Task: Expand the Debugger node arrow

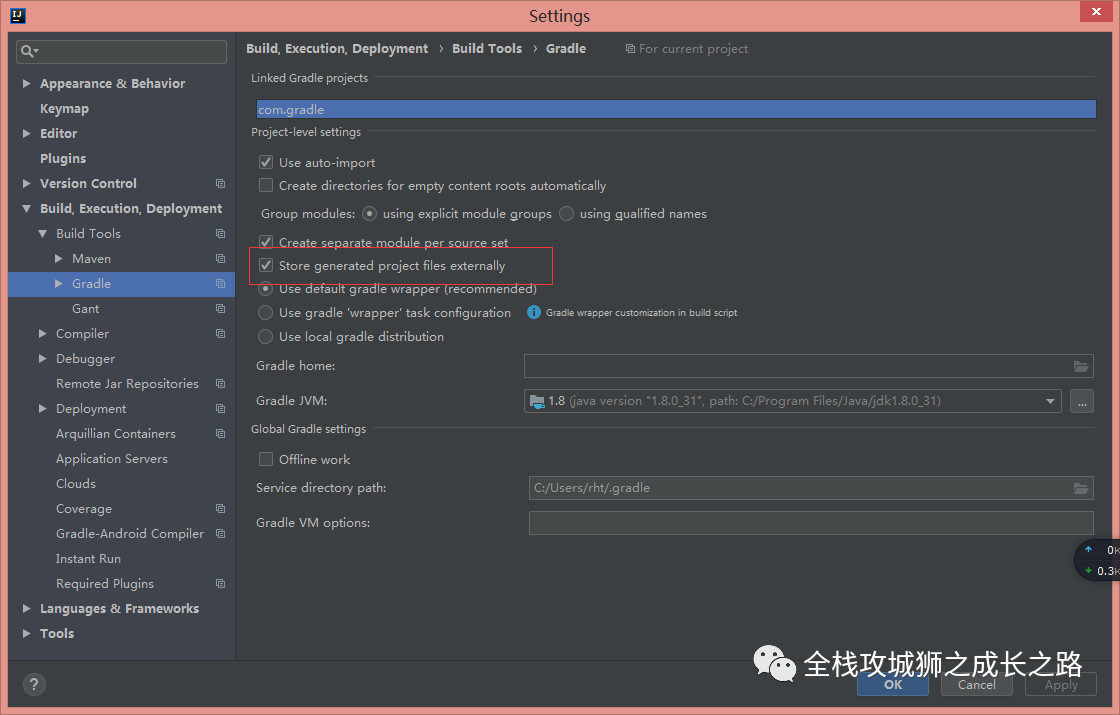Action: click(42, 359)
